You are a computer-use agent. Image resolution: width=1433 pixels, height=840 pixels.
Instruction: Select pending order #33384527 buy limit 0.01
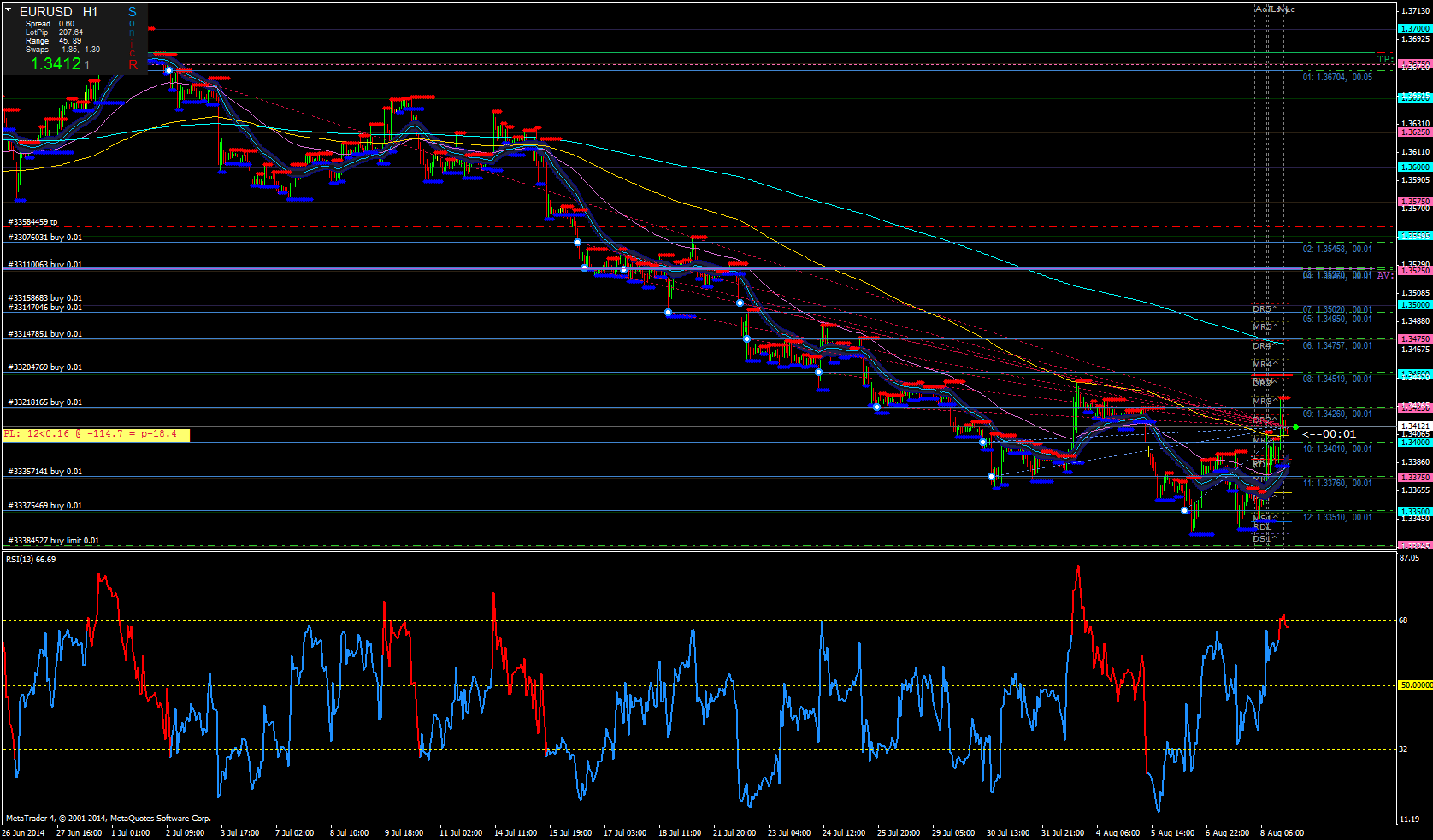pos(54,541)
